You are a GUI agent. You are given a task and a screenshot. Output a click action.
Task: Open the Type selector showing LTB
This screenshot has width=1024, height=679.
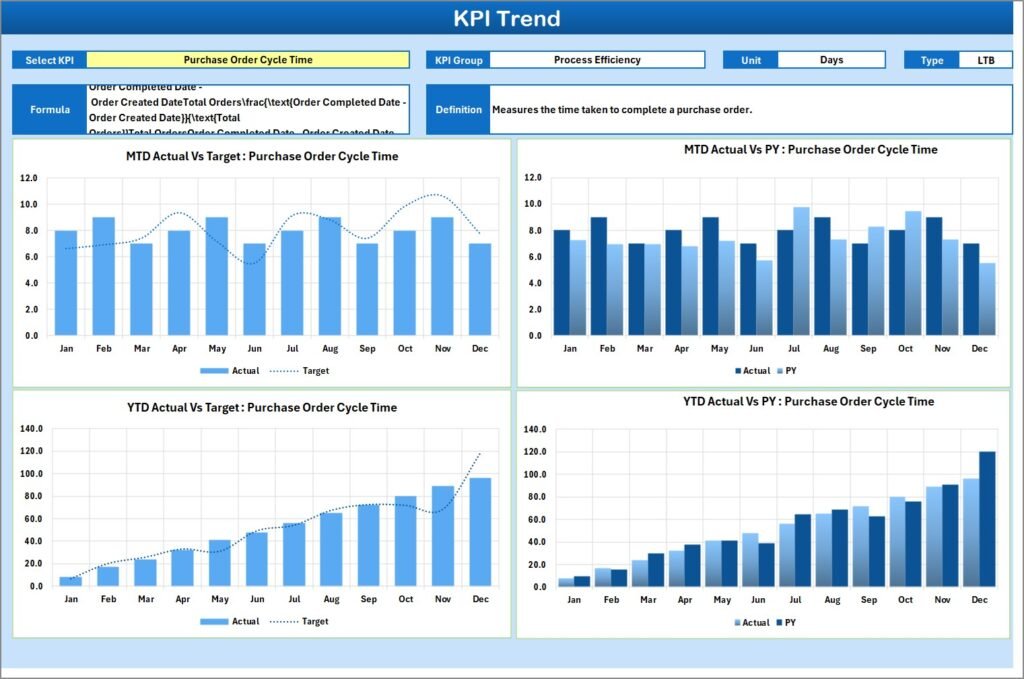coord(985,59)
